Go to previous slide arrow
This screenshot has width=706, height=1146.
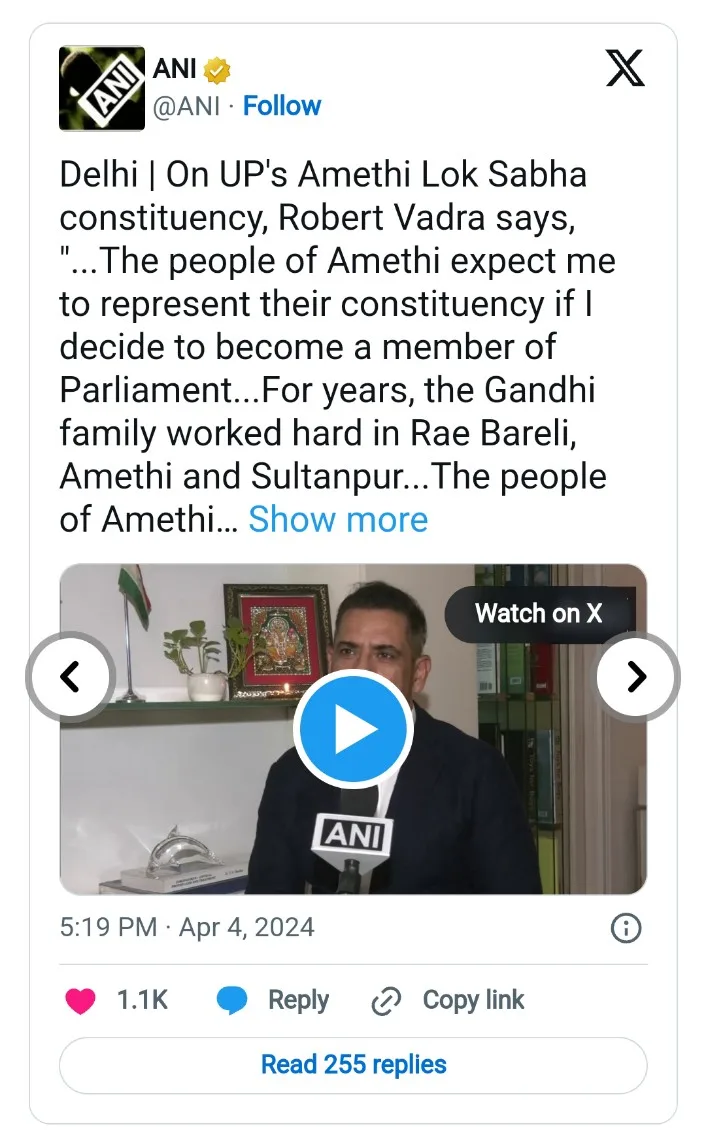click(x=69, y=677)
